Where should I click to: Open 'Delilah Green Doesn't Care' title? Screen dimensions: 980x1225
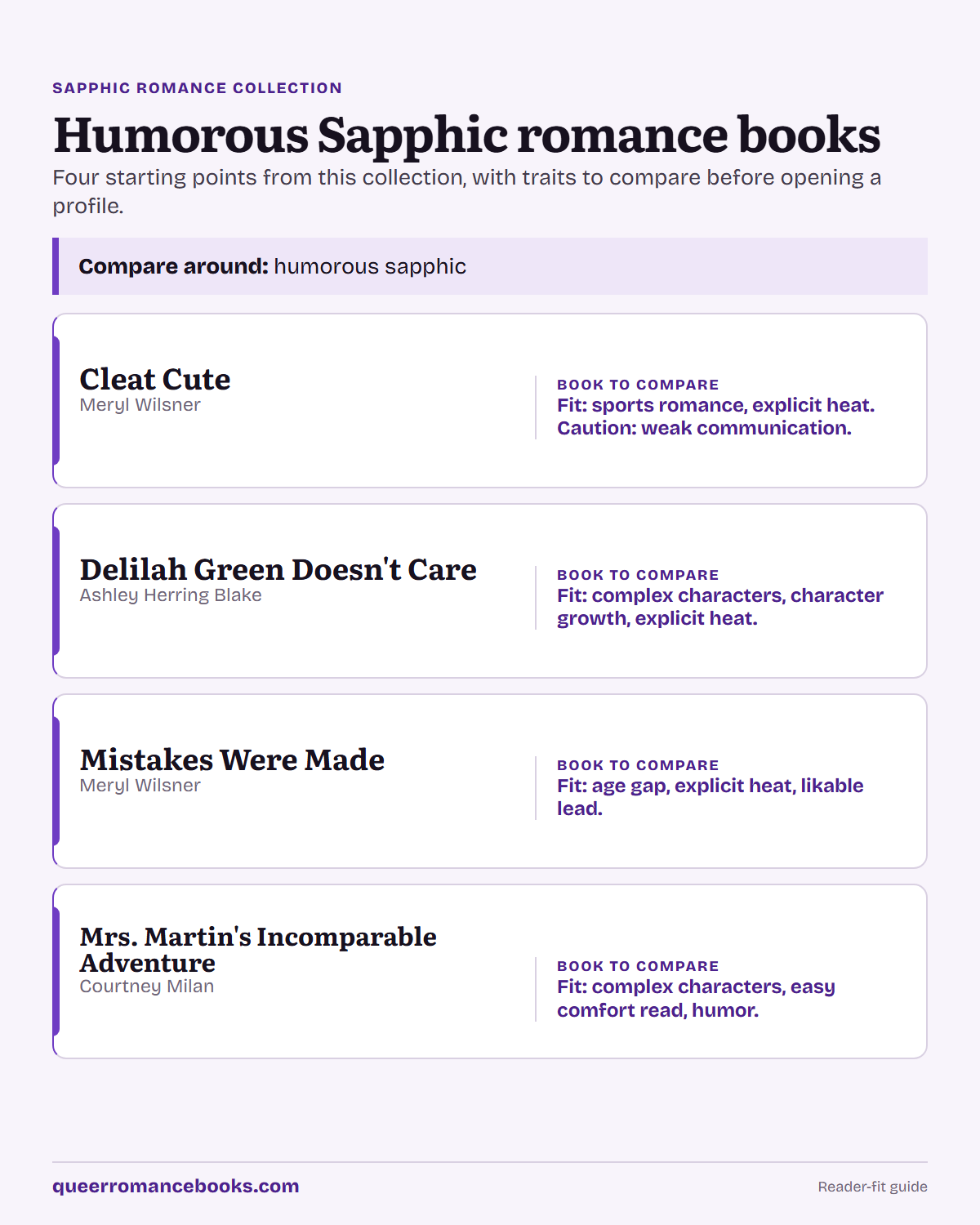pyautogui.click(x=278, y=569)
